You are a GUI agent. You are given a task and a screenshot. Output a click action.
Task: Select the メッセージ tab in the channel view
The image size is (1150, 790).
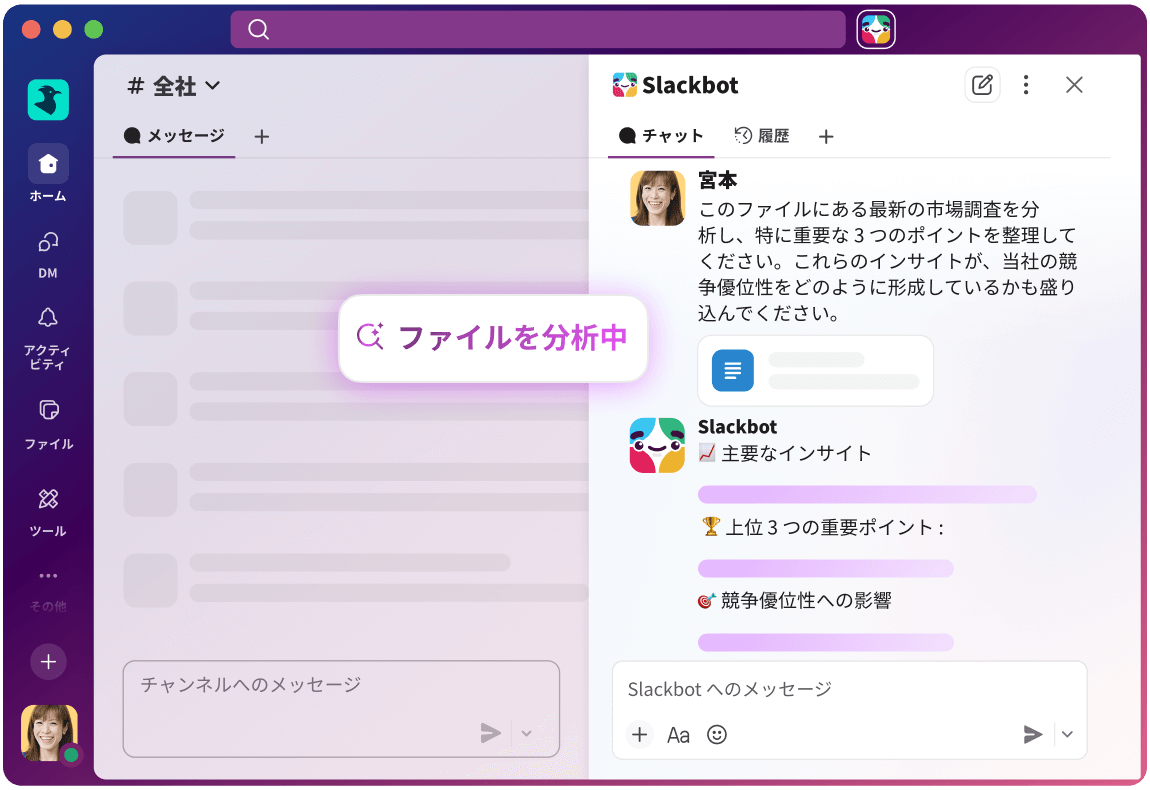pyautogui.click(x=173, y=136)
